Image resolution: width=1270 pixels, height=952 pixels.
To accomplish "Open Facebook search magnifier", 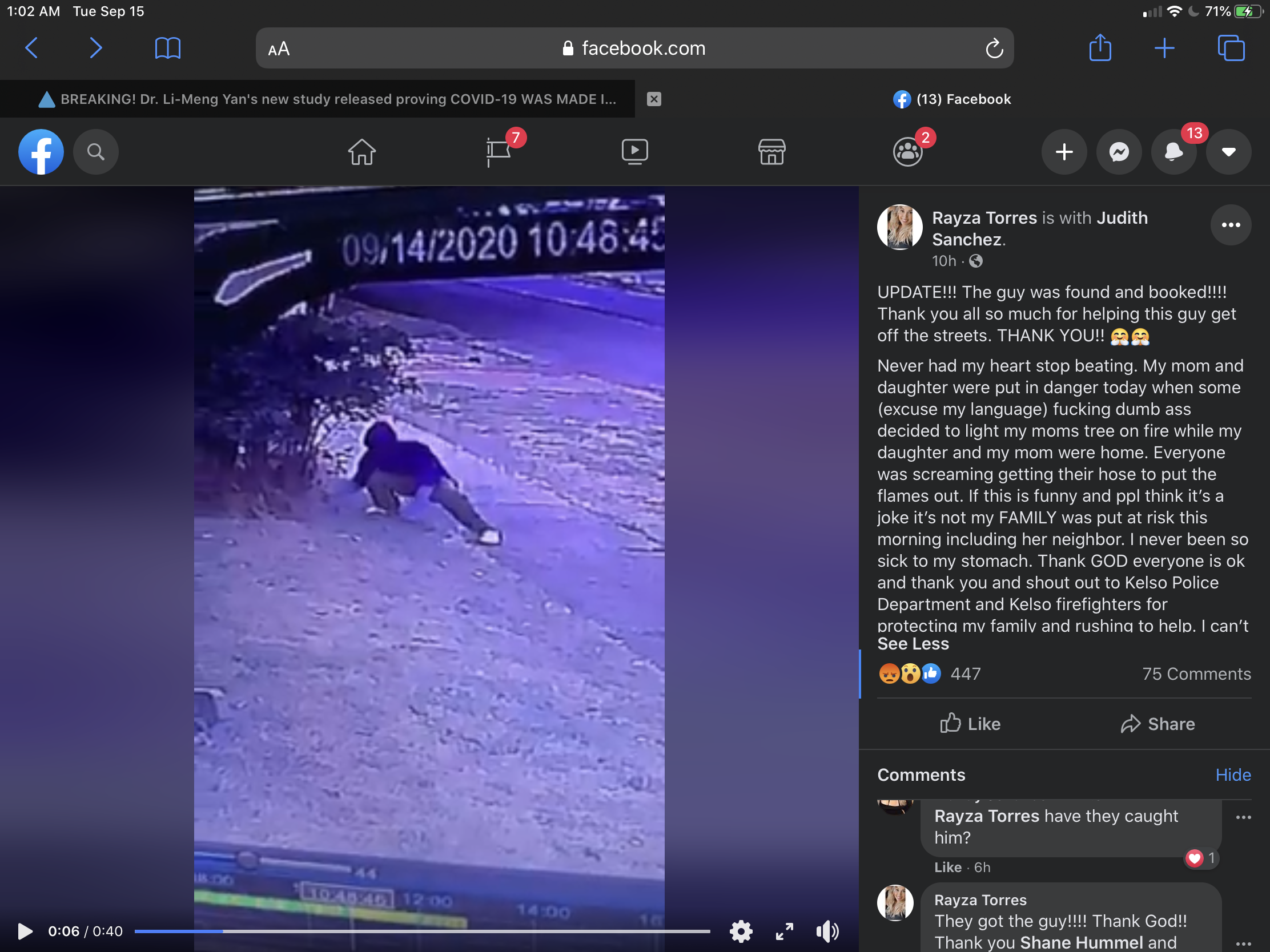I will [x=96, y=152].
